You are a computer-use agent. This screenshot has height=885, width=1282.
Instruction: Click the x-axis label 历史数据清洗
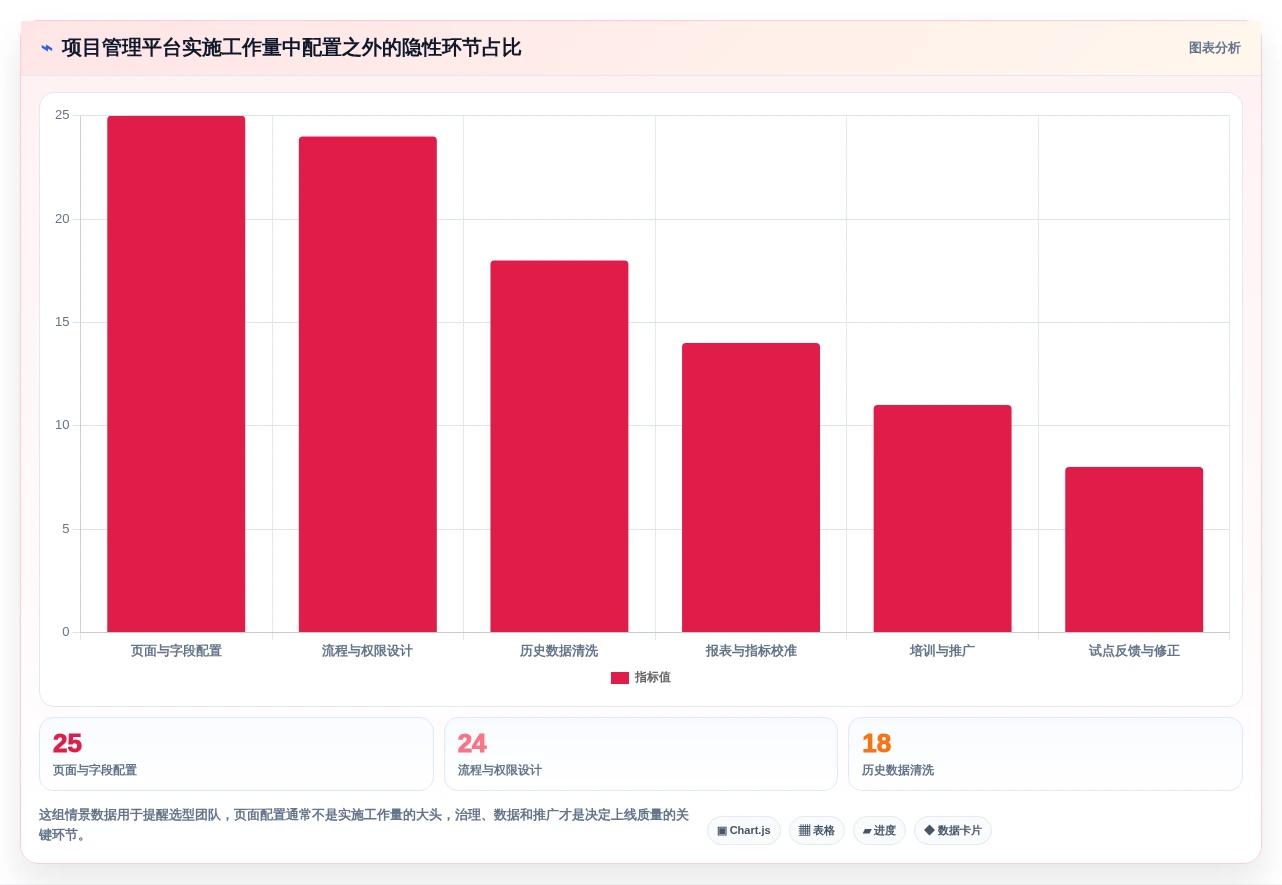click(x=559, y=651)
